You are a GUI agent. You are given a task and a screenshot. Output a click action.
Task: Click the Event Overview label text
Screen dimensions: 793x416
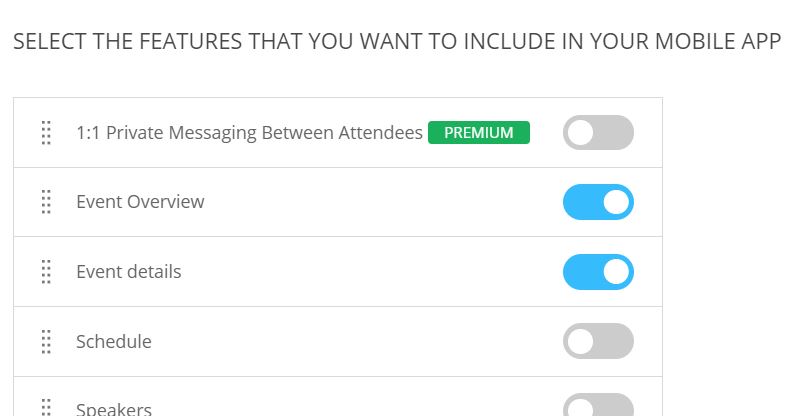[140, 202]
